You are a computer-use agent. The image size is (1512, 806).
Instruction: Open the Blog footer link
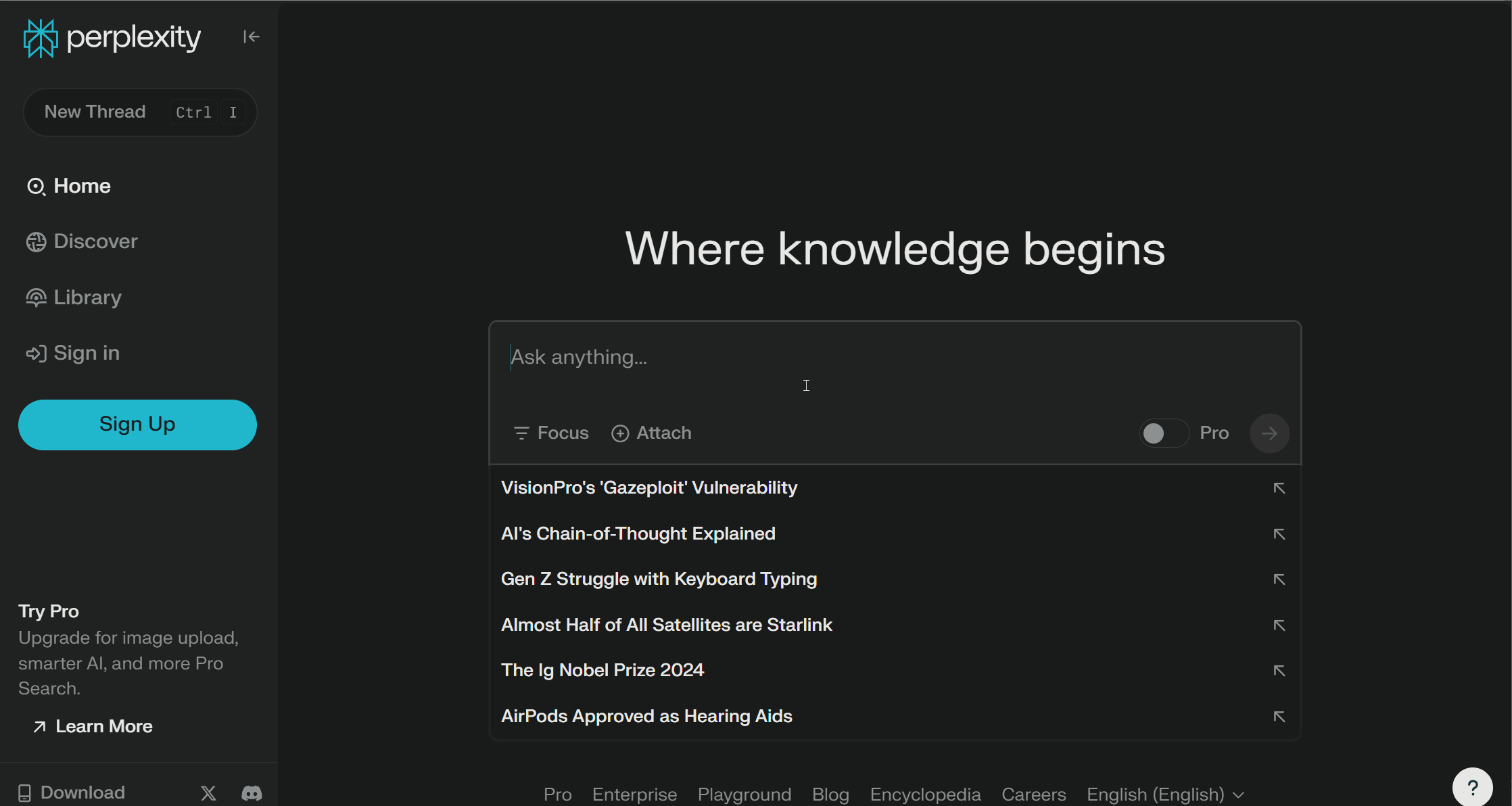pyautogui.click(x=830, y=795)
